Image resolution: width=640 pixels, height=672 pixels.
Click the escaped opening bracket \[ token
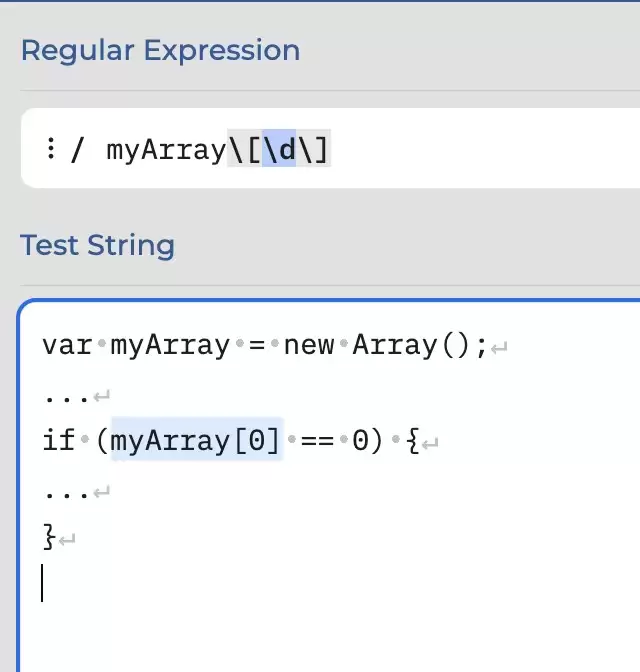tap(244, 150)
